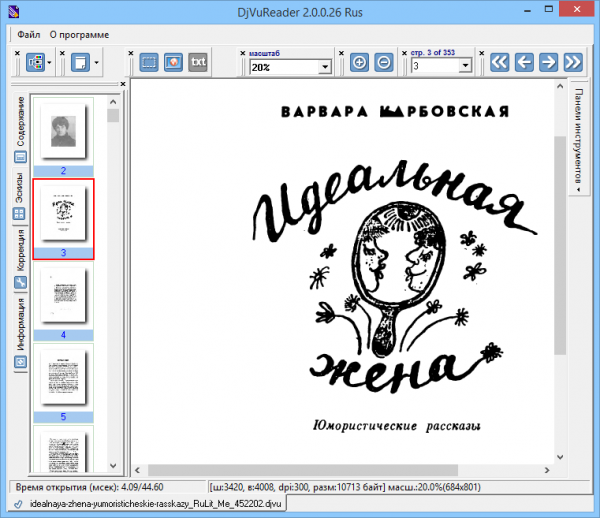Toggle the txt text layer button
The height and width of the screenshot is (518, 600).
[x=198, y=62]
